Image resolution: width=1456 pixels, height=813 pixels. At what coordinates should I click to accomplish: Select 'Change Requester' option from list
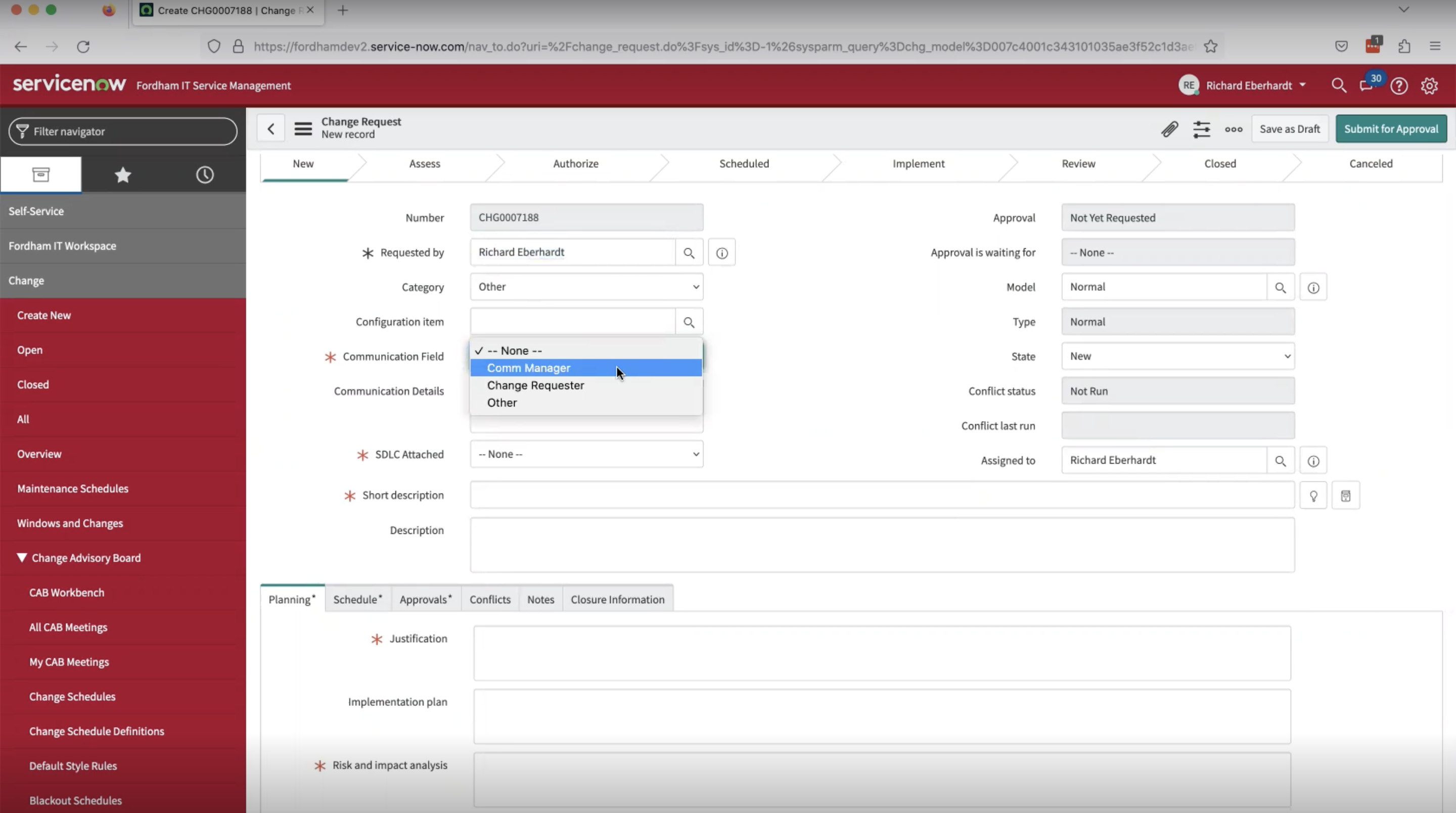click(535, 385)
